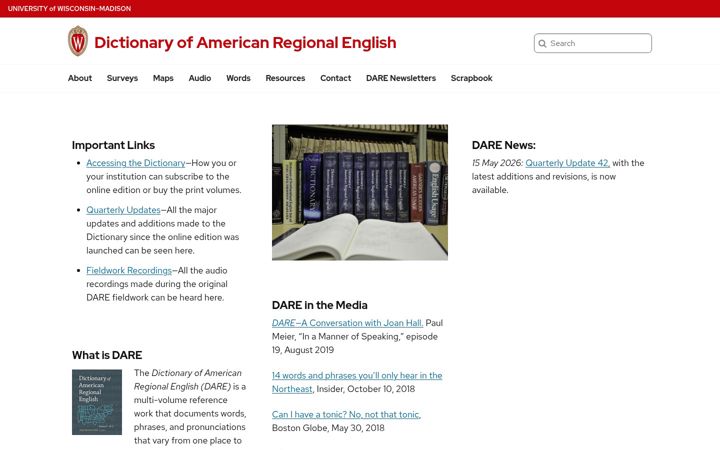
Task: Focus the Search input field
Action: (592, 43)
